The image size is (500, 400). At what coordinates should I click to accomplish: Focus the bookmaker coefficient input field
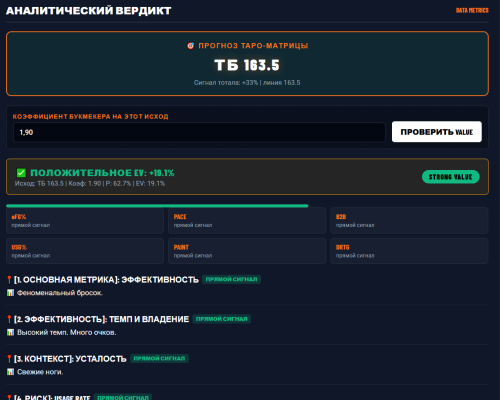(x=199, y=132)
